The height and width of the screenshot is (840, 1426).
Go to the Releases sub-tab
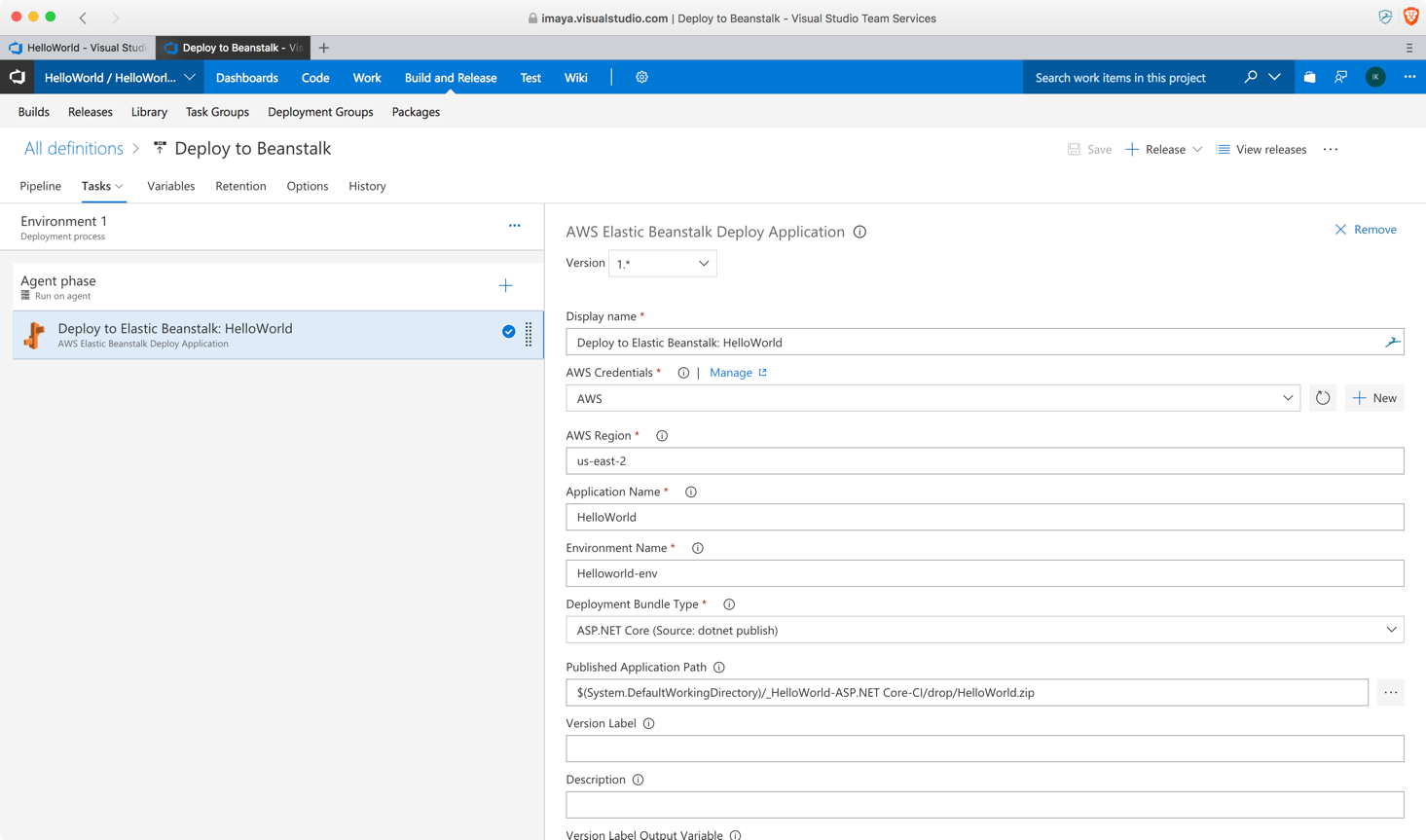point(91,112)
